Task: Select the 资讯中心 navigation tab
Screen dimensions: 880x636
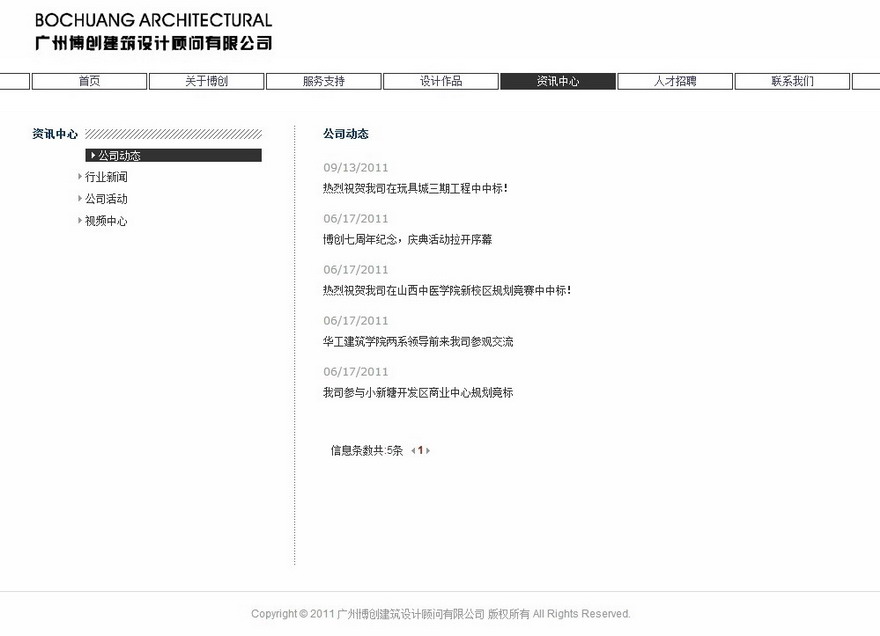Action: (x=558, y=81)
